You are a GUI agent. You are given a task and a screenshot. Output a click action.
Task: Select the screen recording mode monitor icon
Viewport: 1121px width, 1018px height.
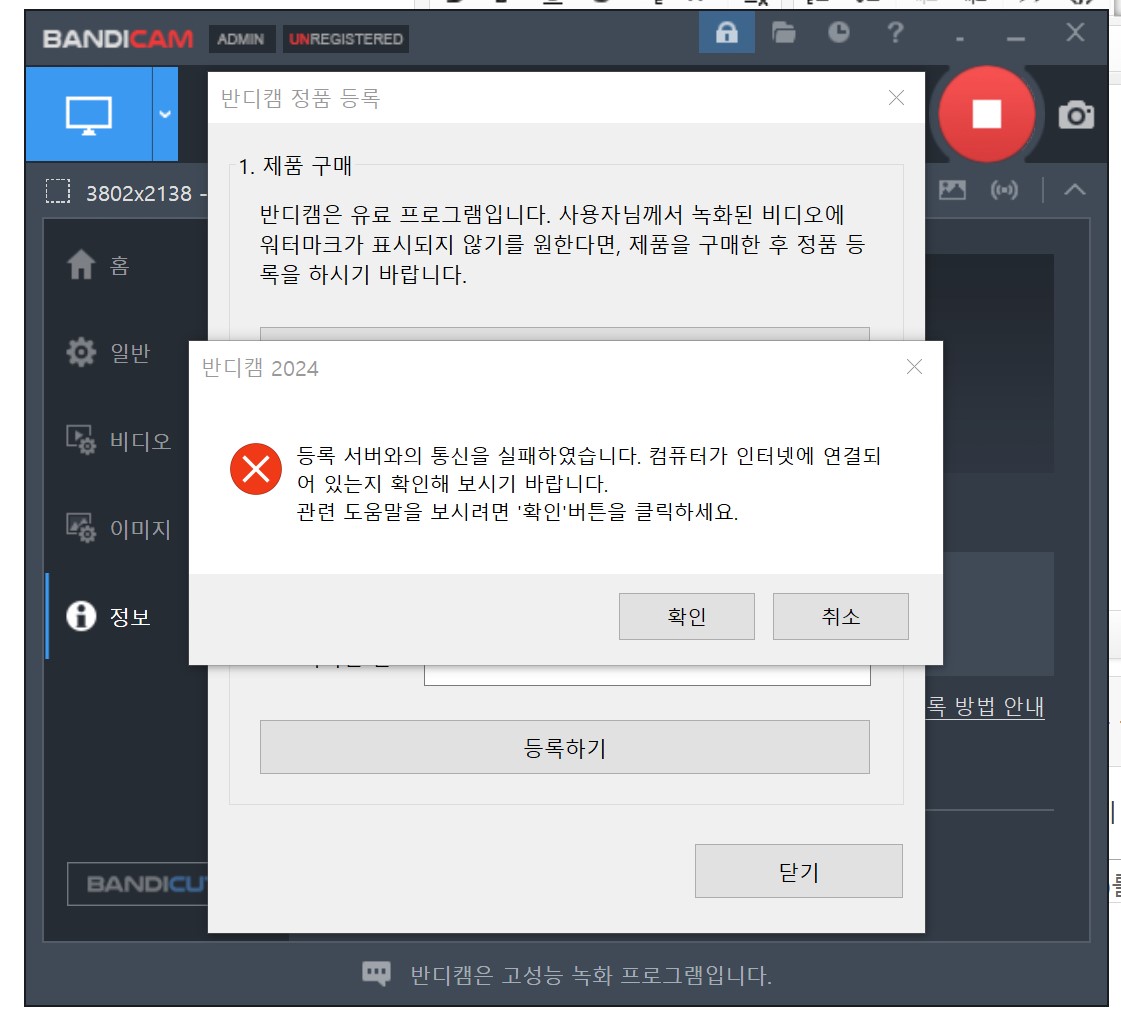(89, 114)
